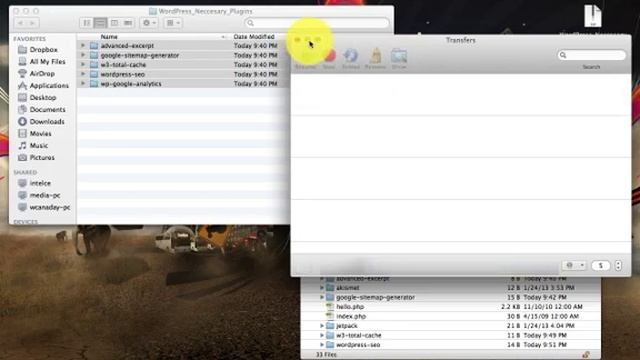
Task: Click the Reload icon in Transfers toolbar
Action: (351, 56)
